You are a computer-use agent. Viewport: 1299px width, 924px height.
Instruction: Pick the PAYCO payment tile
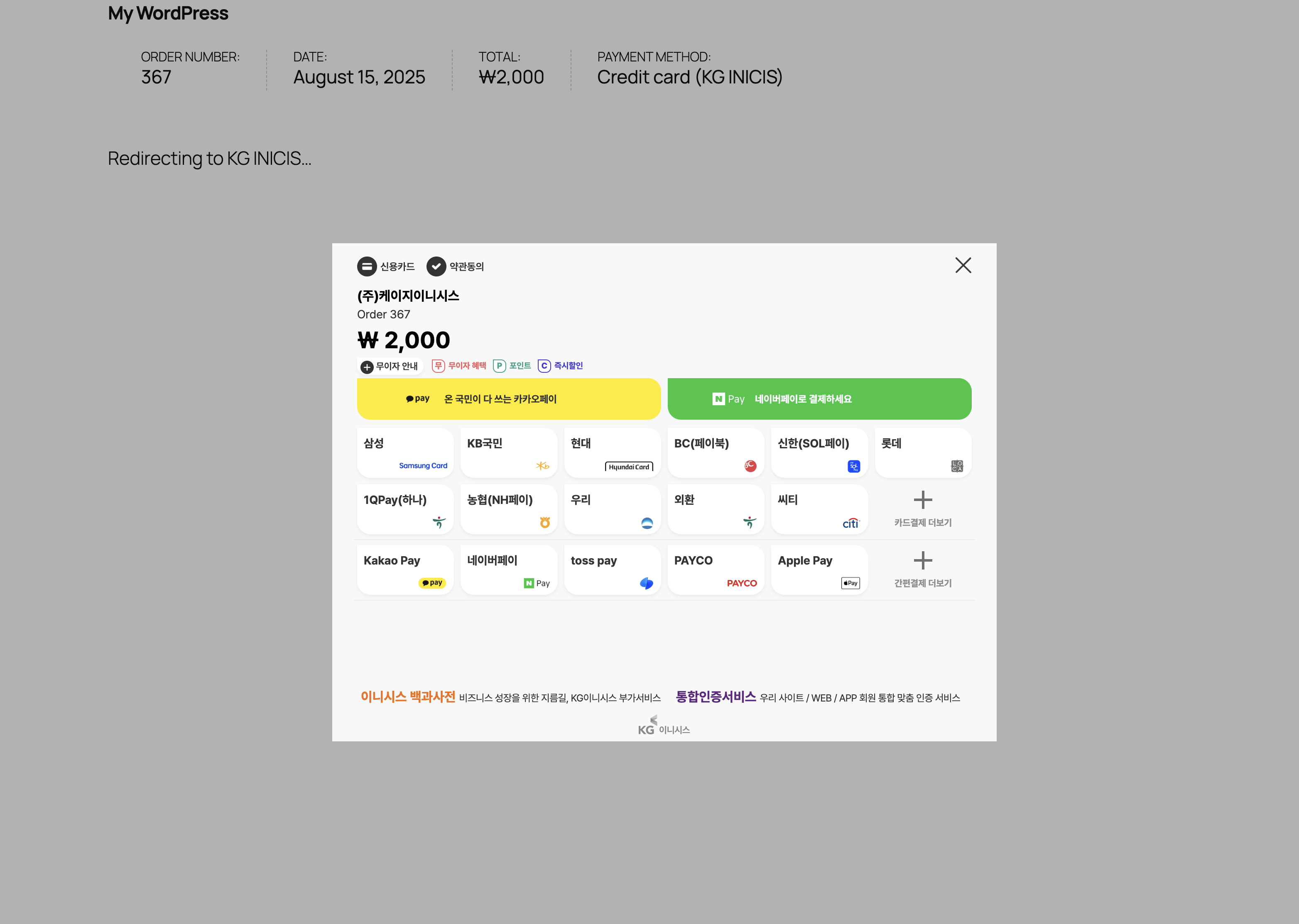click(x=716, y=570)
